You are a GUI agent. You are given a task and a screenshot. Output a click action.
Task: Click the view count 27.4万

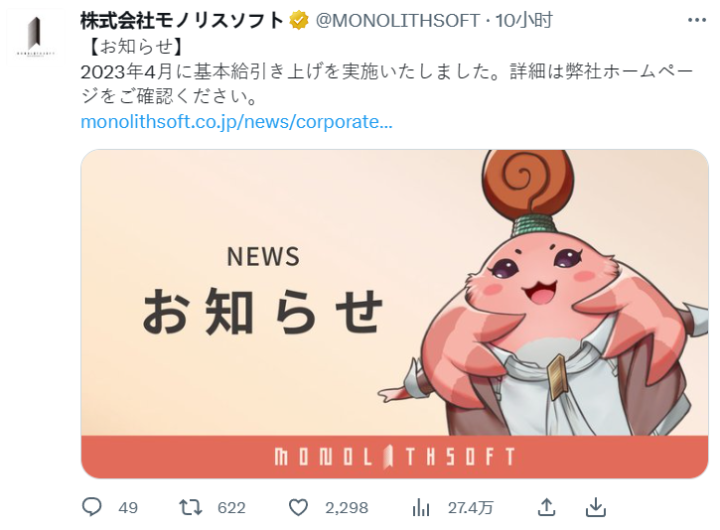(470, 507)
